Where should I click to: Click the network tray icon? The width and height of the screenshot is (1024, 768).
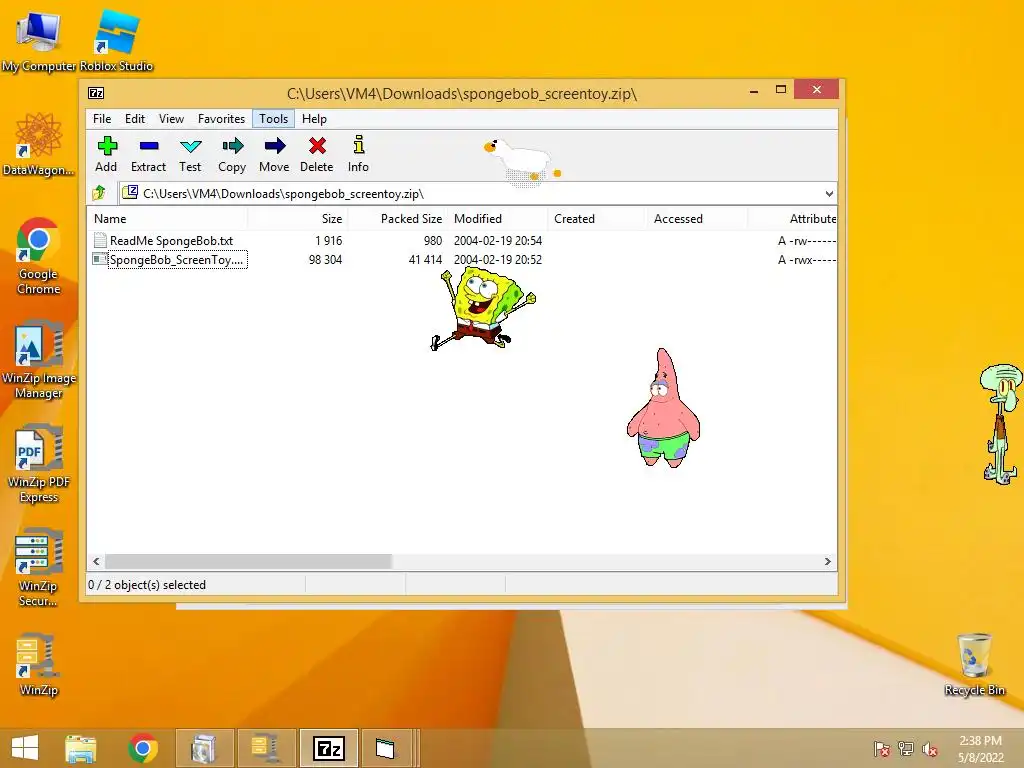[906, 749]
